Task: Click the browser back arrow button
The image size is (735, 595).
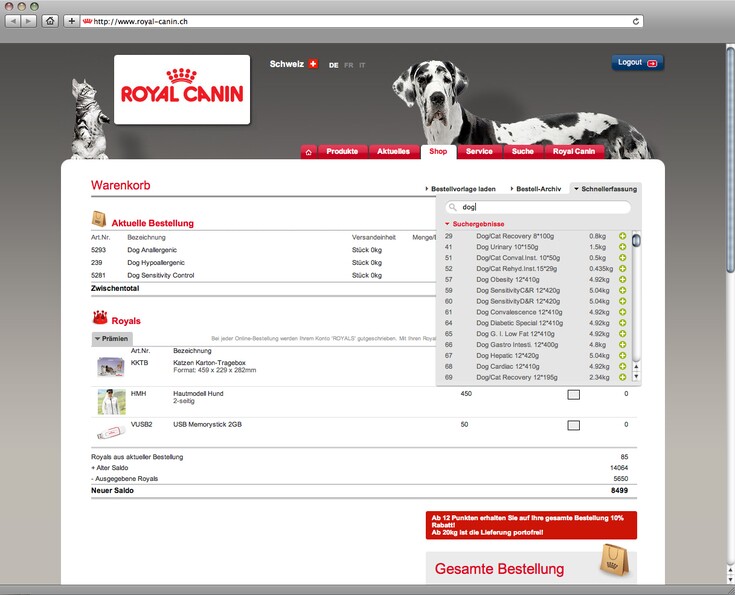Action: point(15,21)
